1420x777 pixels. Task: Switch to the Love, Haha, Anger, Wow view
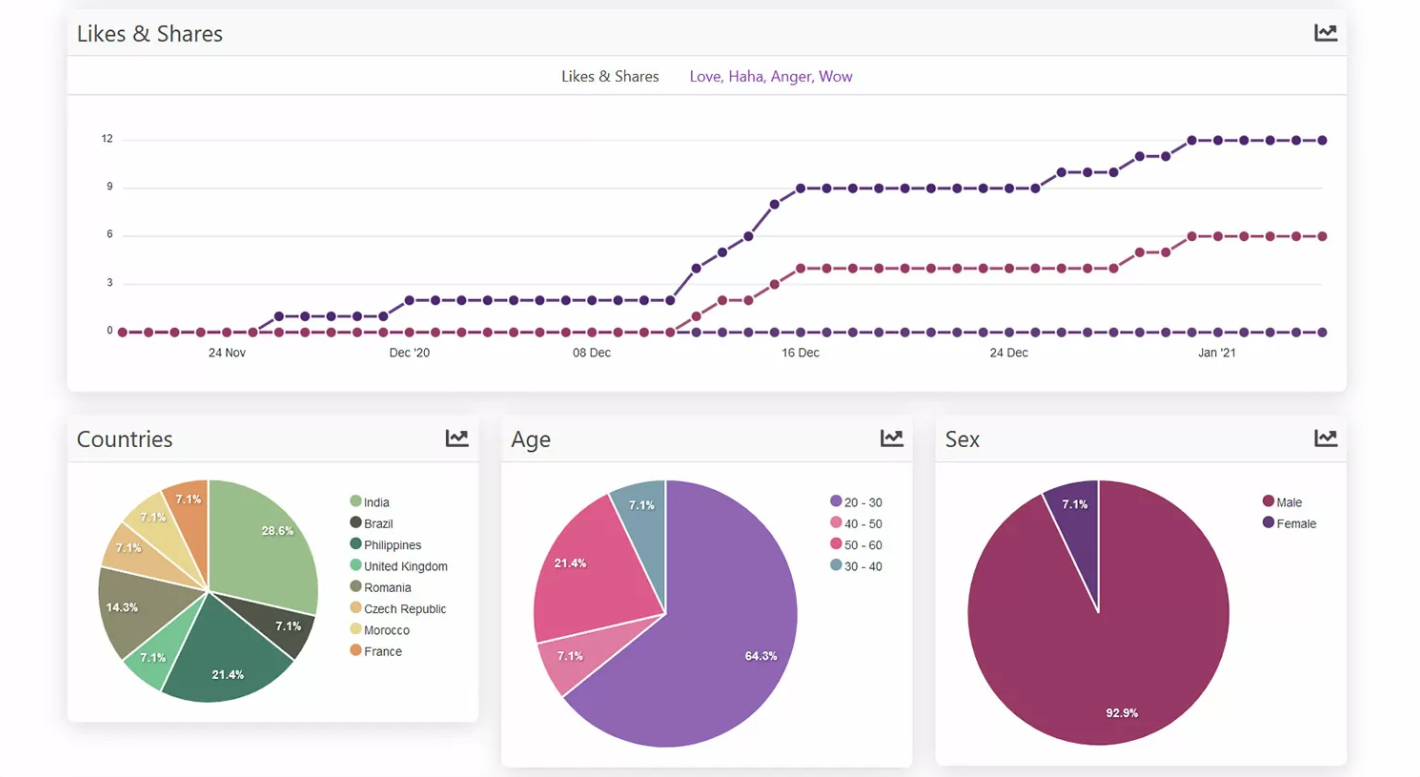[x=771, y=76]
